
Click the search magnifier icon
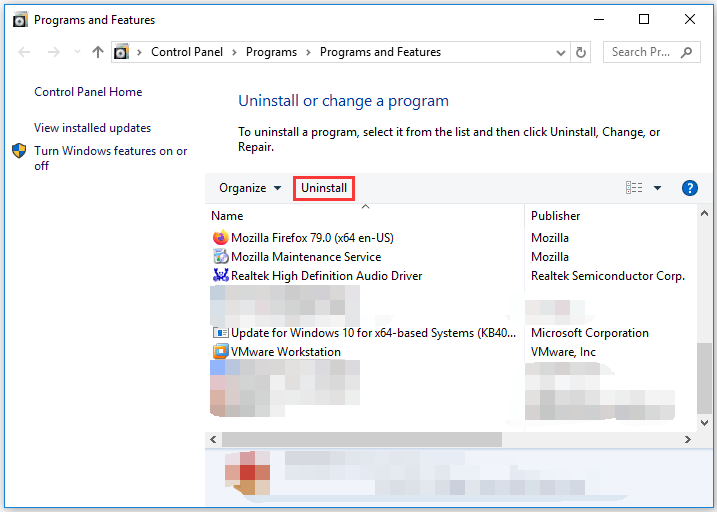[686, 52]
